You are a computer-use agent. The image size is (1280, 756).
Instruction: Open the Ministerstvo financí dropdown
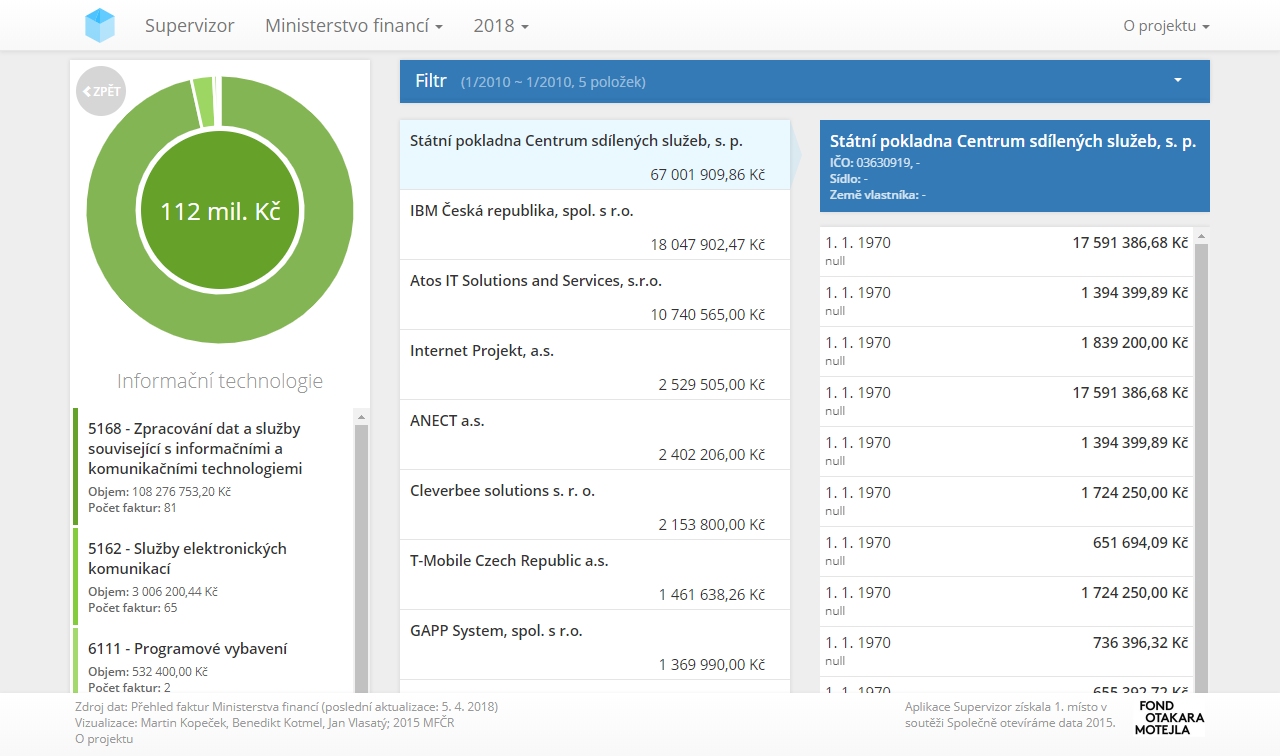coord(353,26)
